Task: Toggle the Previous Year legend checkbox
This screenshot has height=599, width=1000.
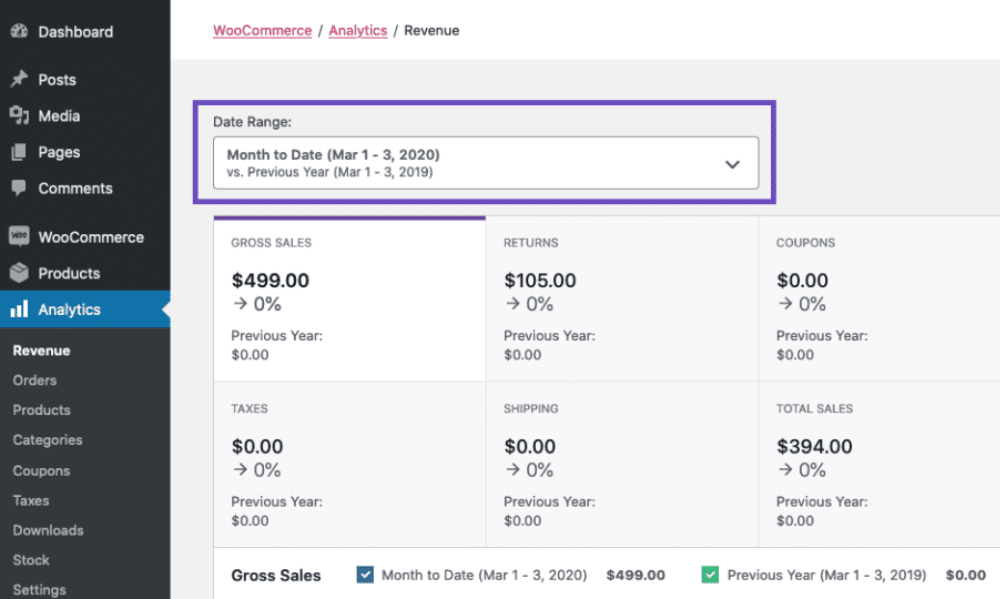Action: point(710,575)
